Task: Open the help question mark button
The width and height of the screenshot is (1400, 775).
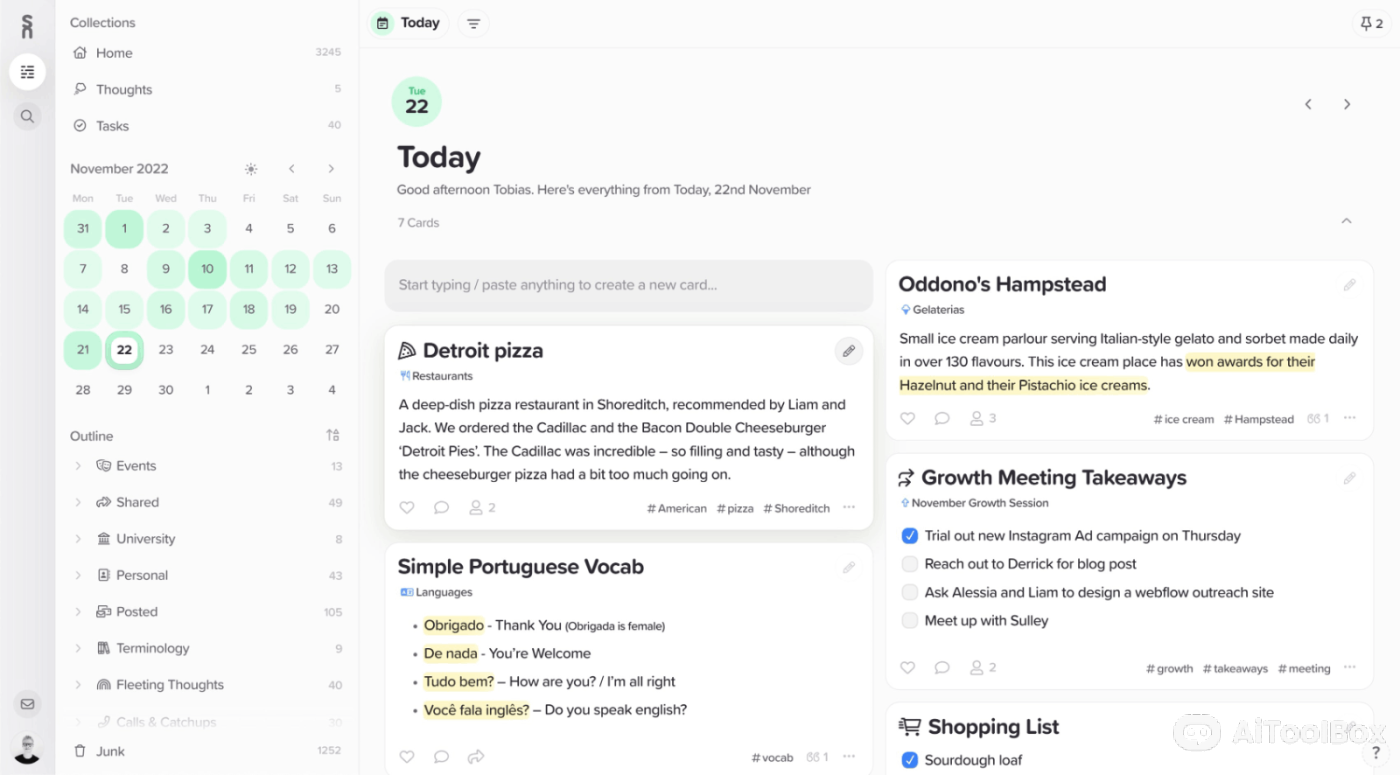Action: (1376, 753)
